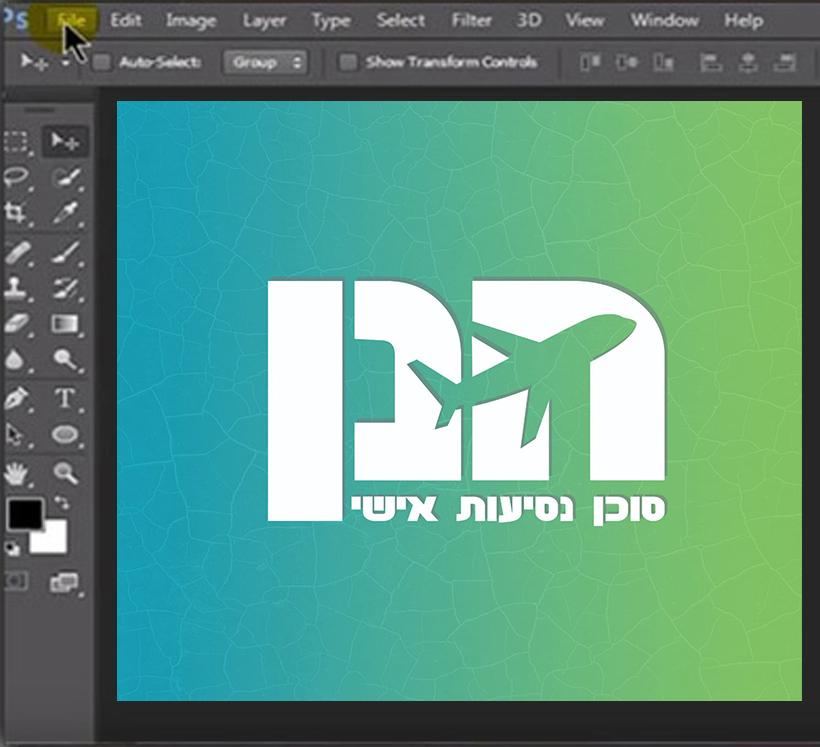
Task: Open the File menu
Action: tap(72, 21)
